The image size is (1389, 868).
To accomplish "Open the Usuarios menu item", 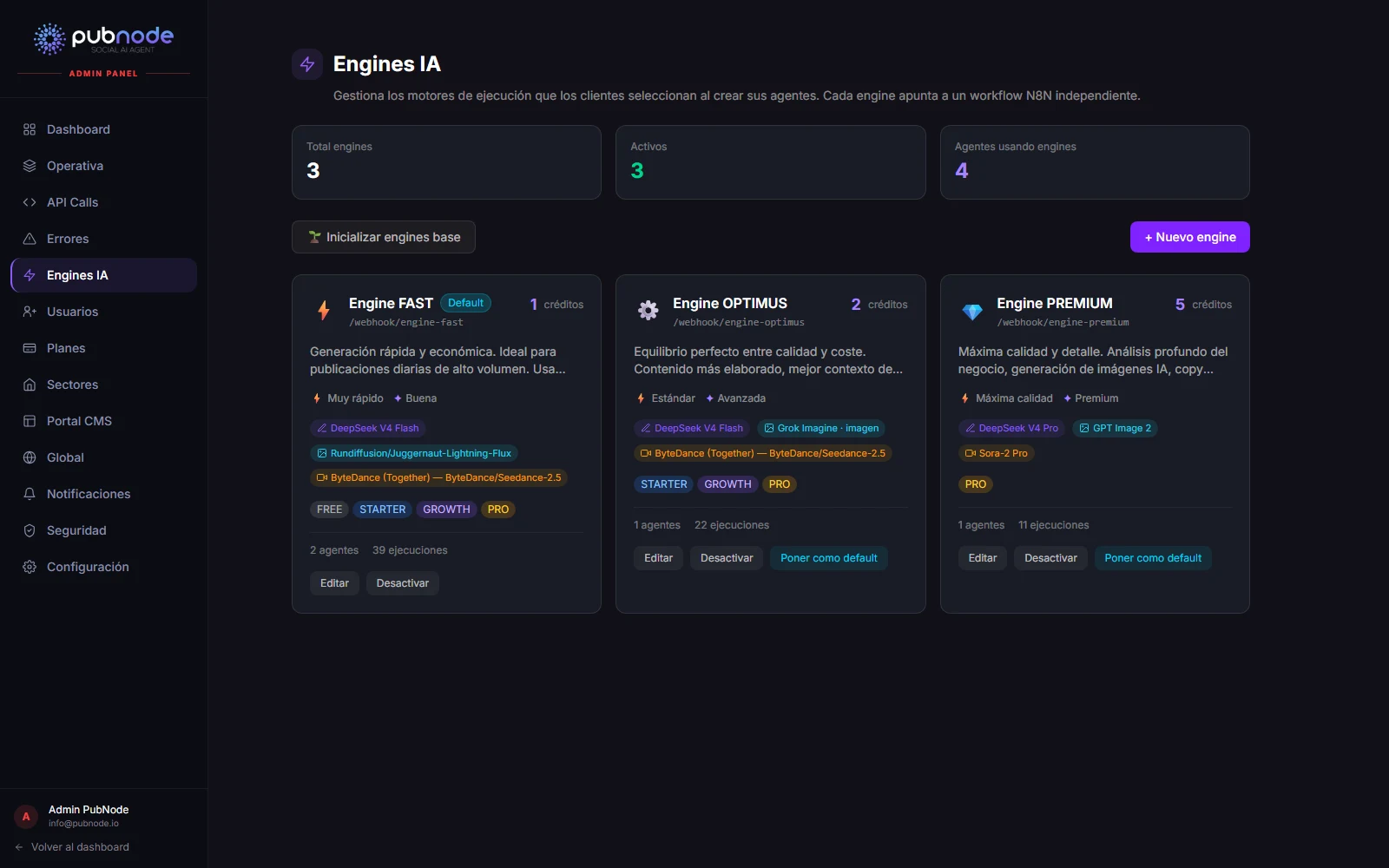I will coord(104,312).
